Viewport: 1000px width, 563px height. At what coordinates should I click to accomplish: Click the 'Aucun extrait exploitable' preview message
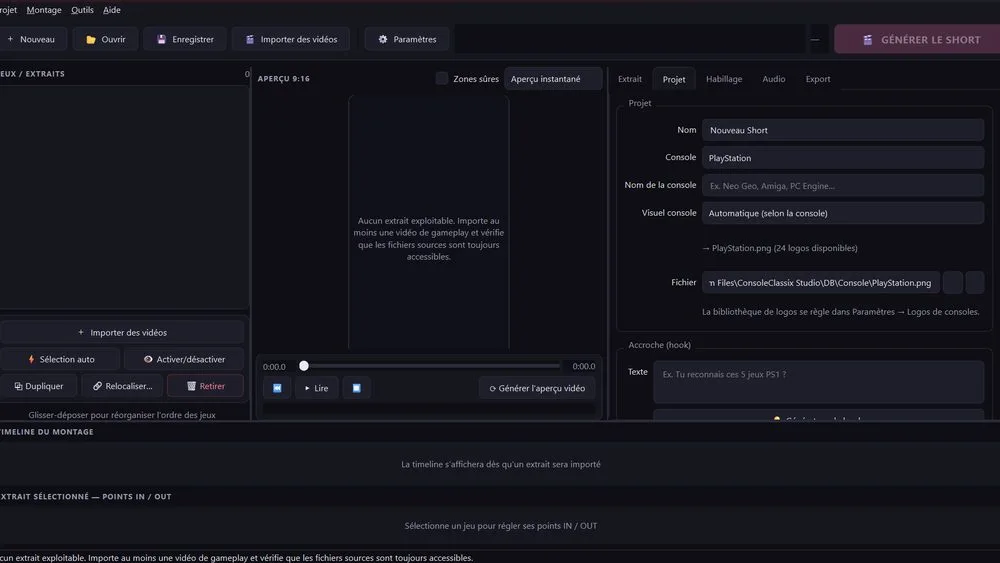[429, 238]
